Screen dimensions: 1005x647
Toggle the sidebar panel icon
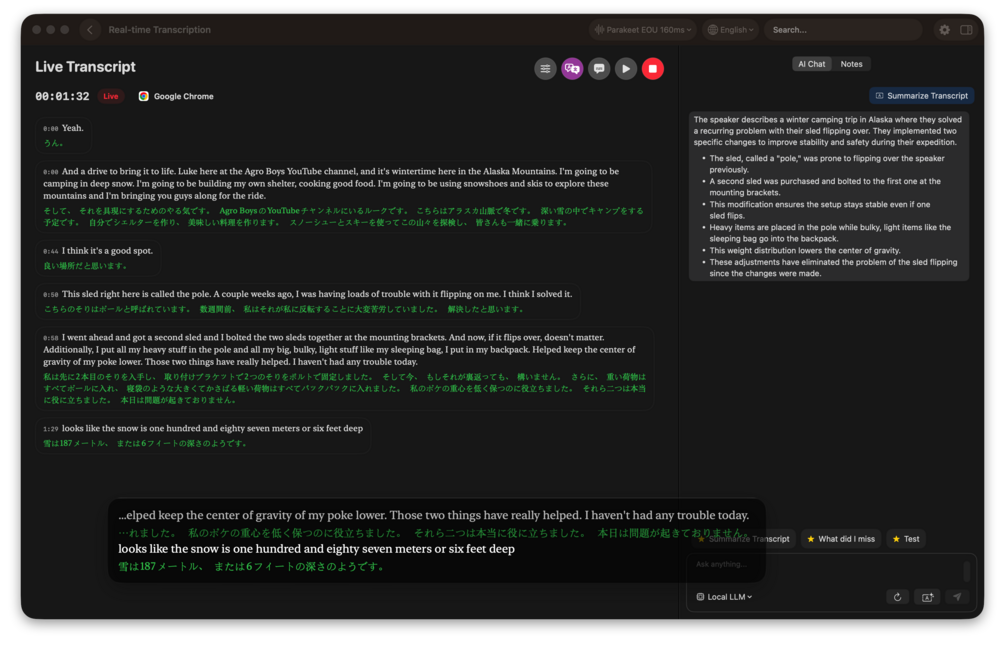(966, 29)
